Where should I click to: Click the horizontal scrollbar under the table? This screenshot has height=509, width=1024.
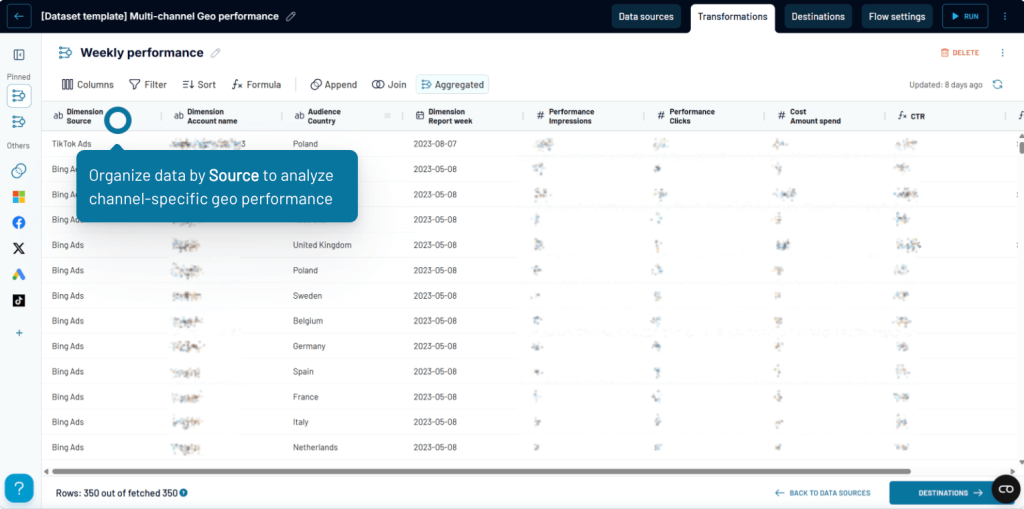click(x=480, y=471)
